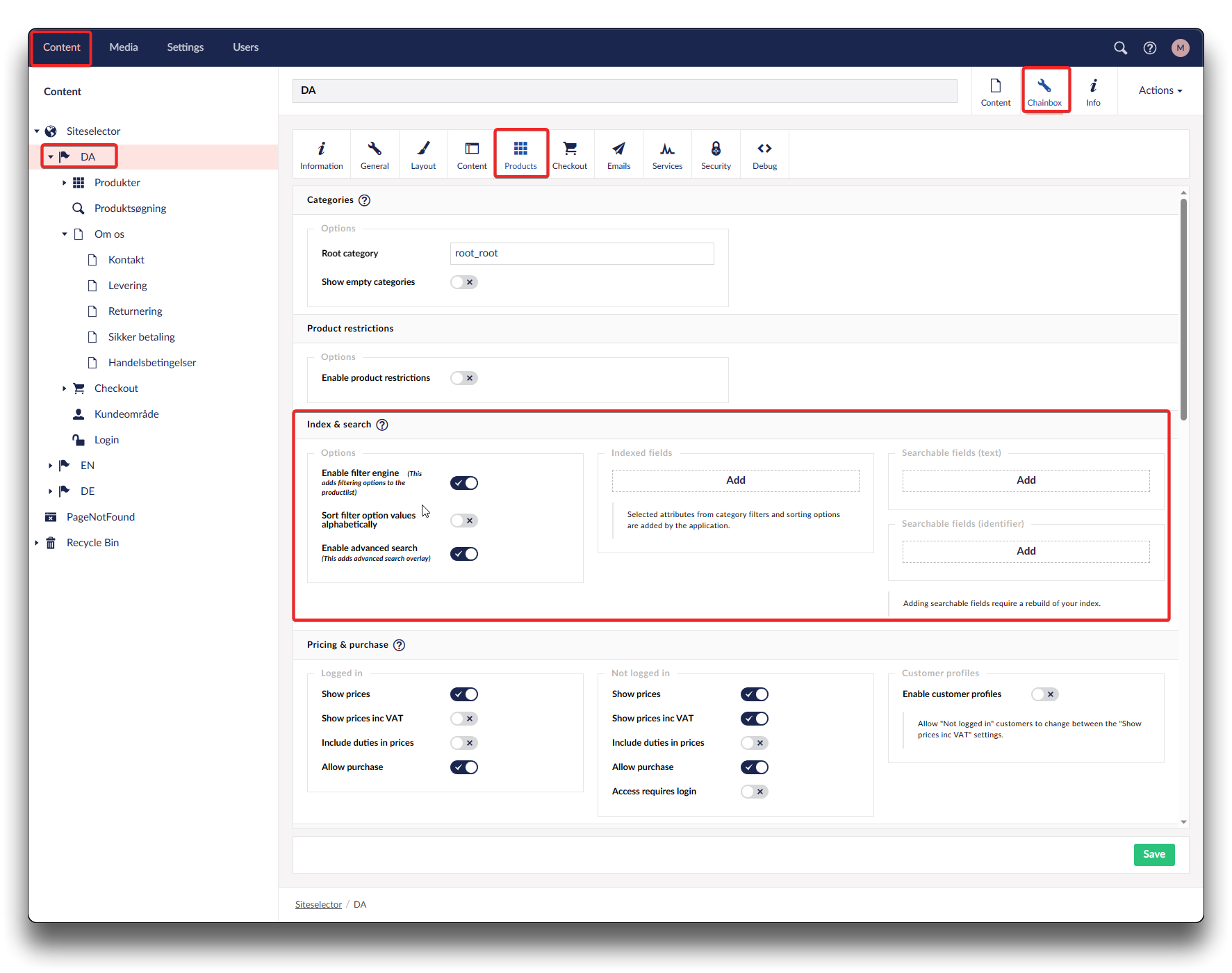This screenshot has width=1232, height=973.
Task: Enable Sort filter option values alphabetically
Action: 463,521
